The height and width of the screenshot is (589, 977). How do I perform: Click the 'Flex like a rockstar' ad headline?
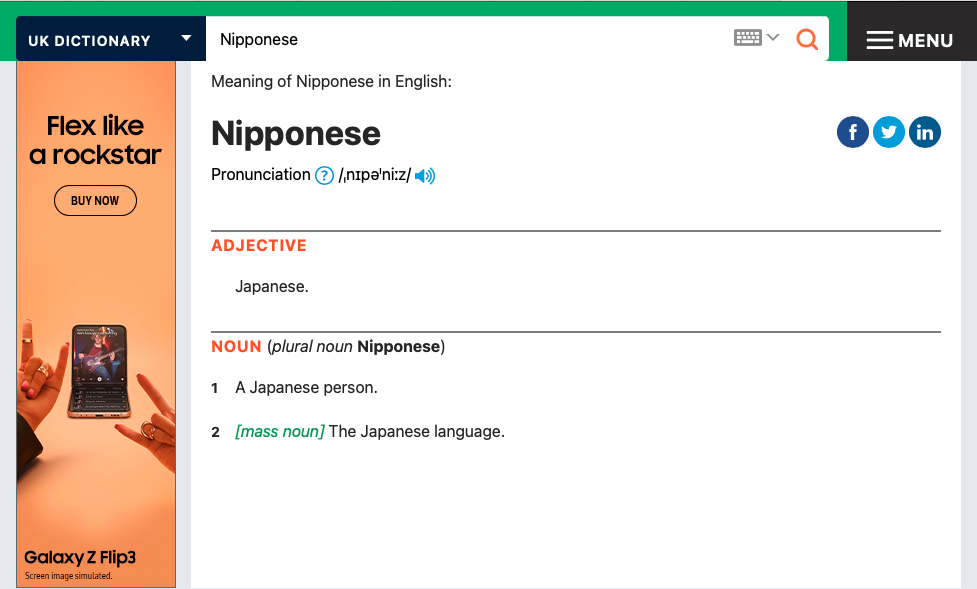pos(95,140)
